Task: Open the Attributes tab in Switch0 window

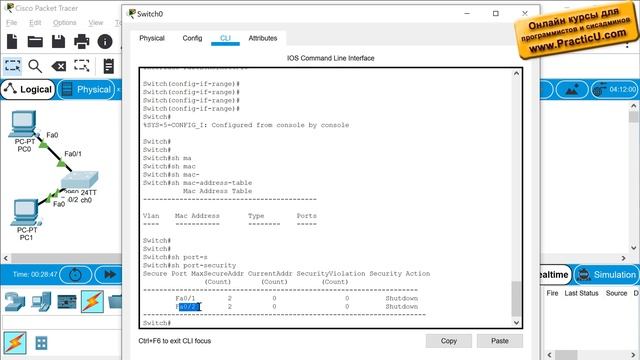Action: click(x=263, y=38)
